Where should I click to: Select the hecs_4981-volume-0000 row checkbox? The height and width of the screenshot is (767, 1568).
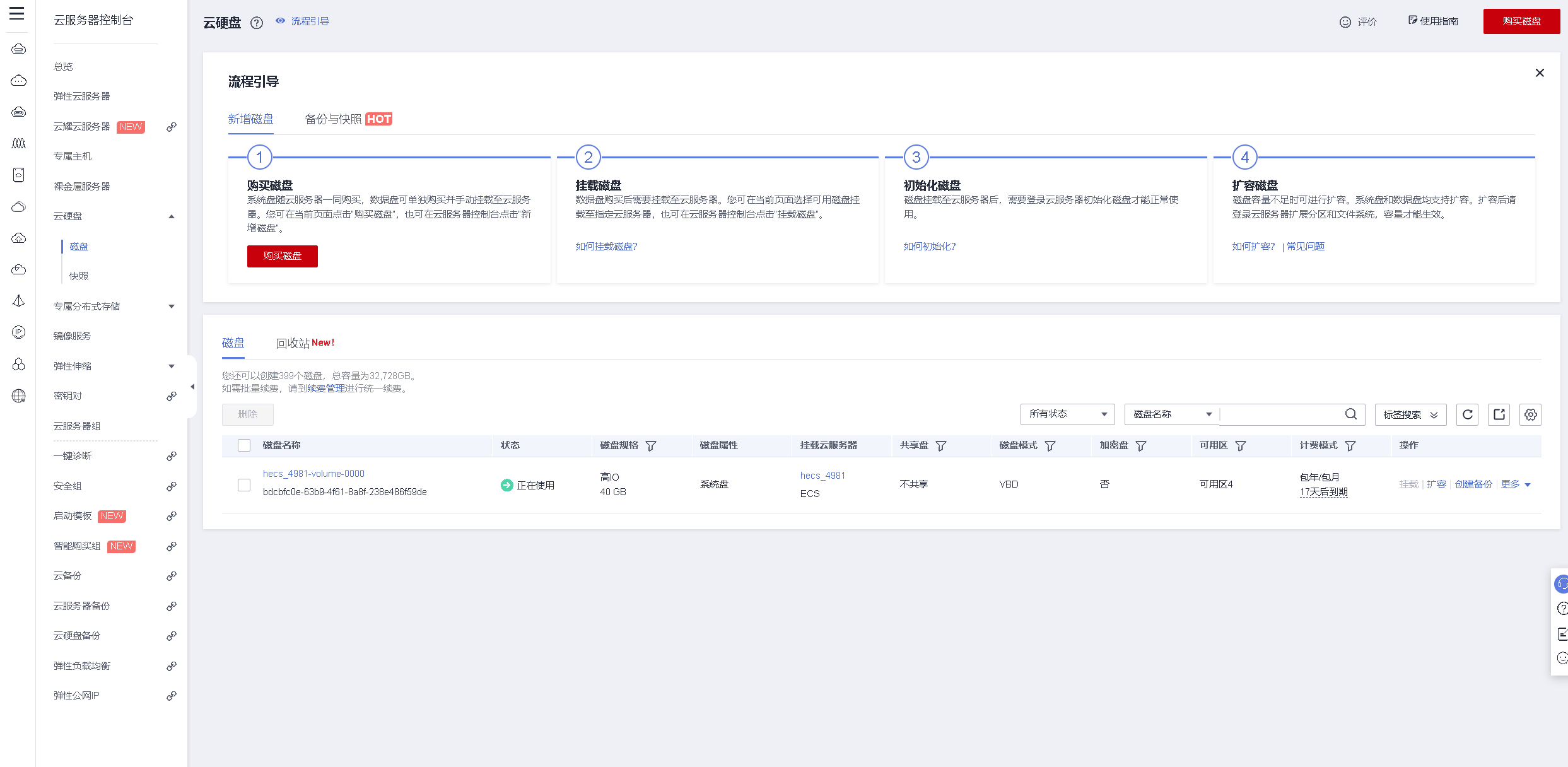pos(244,484)
